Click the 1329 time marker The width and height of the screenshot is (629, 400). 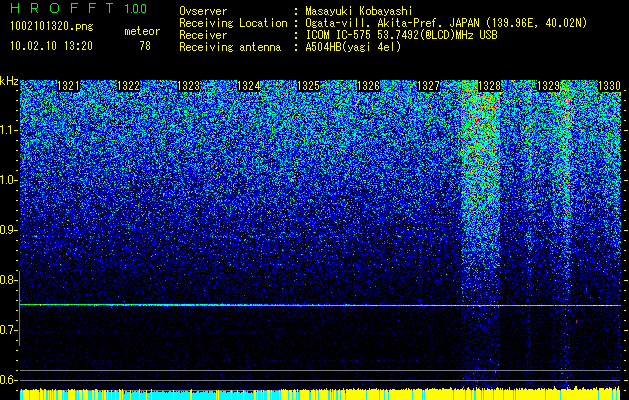pyautogui.click(x=548, y=86)
